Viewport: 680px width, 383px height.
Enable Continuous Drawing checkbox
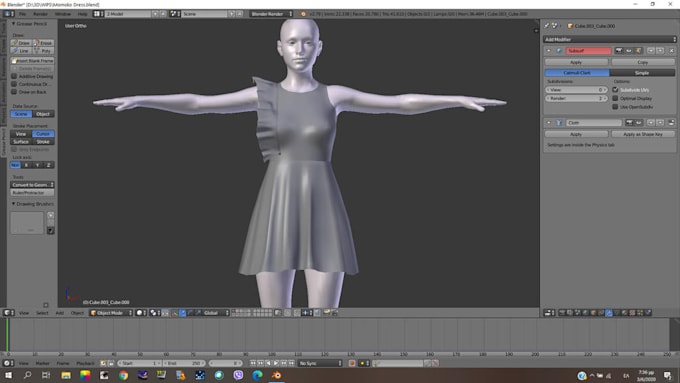coord(14,84)
